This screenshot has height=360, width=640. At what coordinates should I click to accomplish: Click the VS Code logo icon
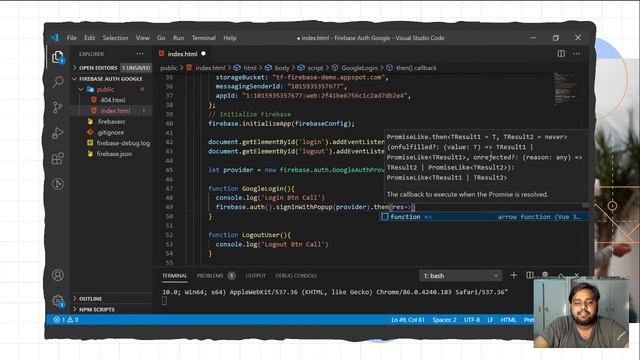[x=55, y=38]
